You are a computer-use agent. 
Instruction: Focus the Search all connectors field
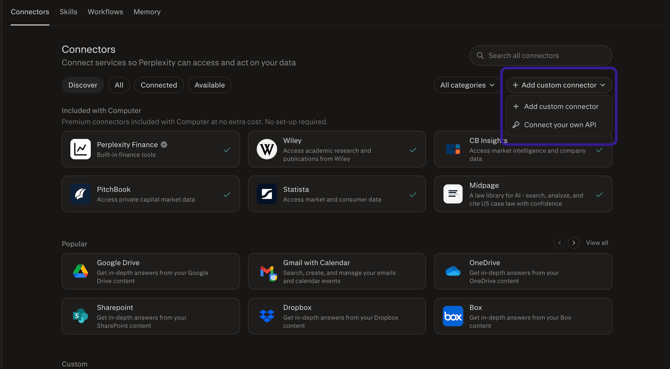(541, 56)
